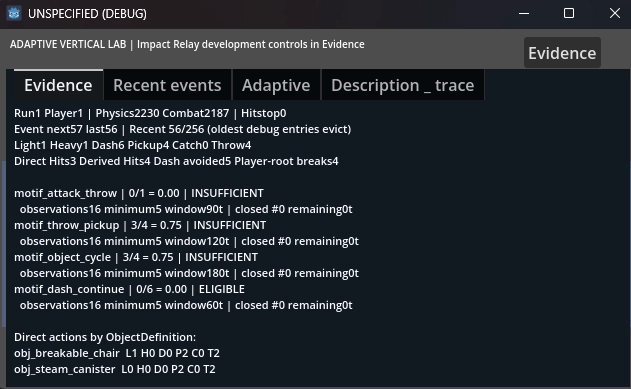
Task: Select the motif_throw_pickup result line
Action: pyautogui.click(x=140, y=225)
